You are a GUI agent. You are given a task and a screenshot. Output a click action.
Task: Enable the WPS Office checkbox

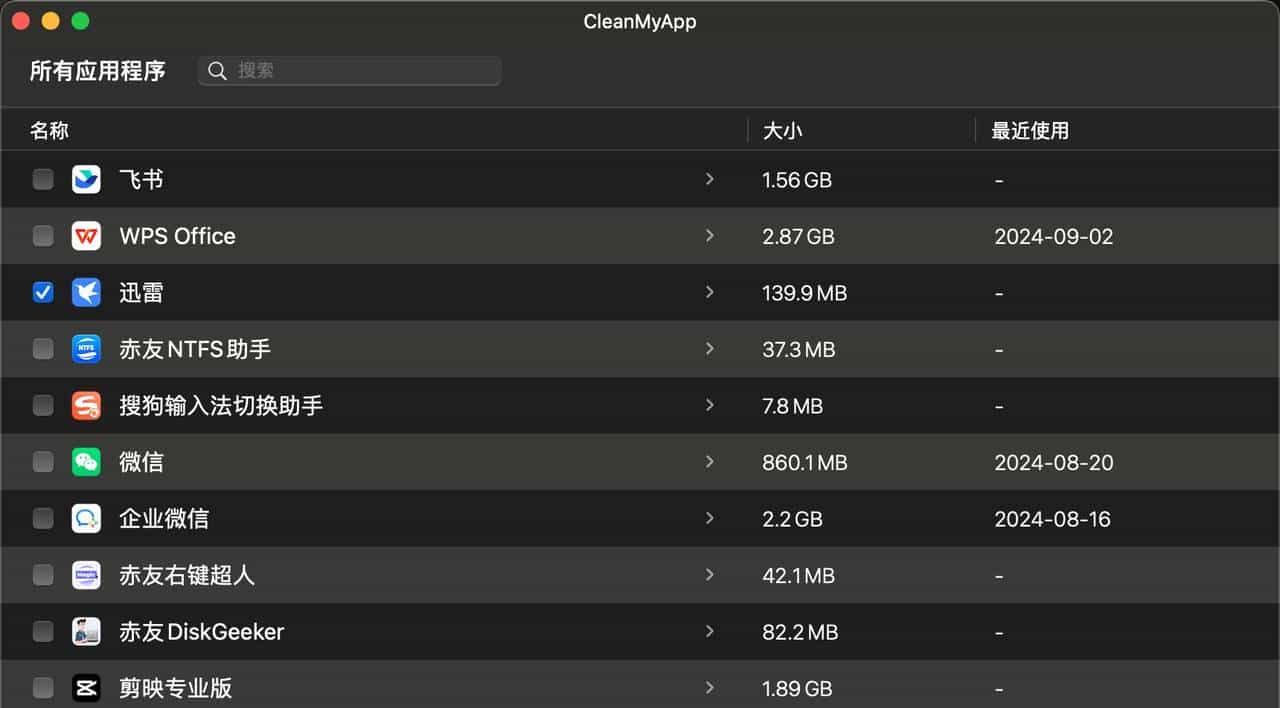click(43, 236)
